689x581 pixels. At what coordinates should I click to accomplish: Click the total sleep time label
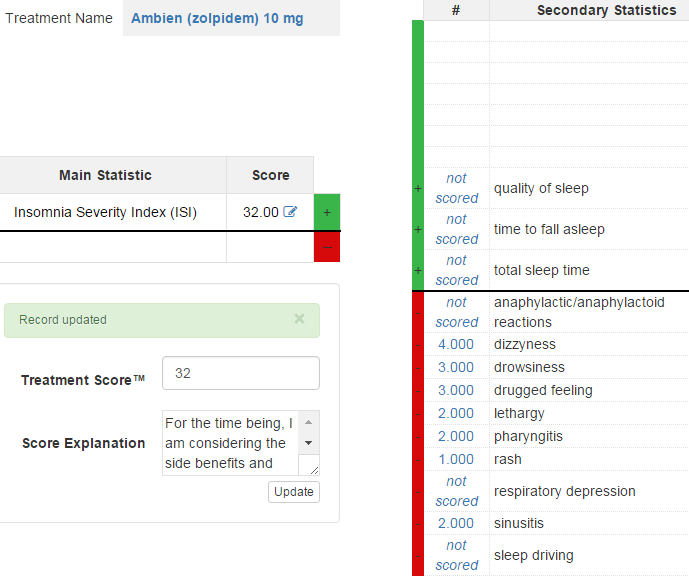(542, 270)
